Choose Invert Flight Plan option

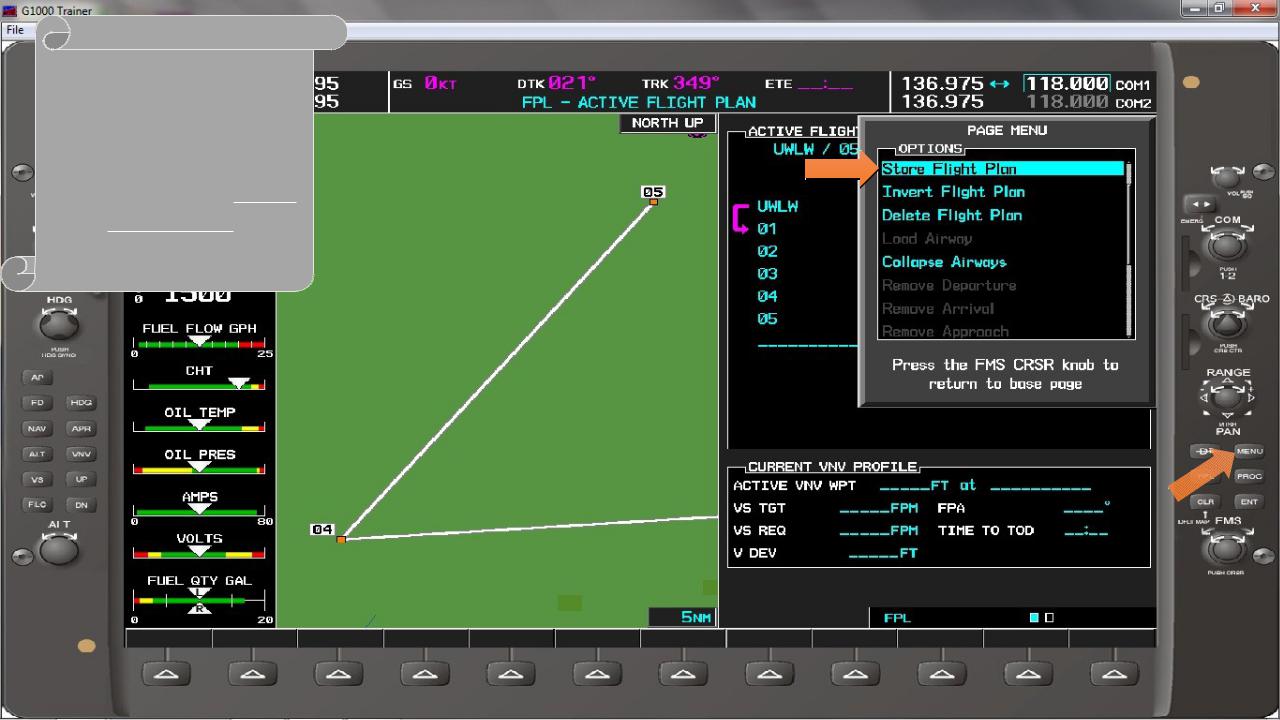pyautogui.click(x=953, y=192)
